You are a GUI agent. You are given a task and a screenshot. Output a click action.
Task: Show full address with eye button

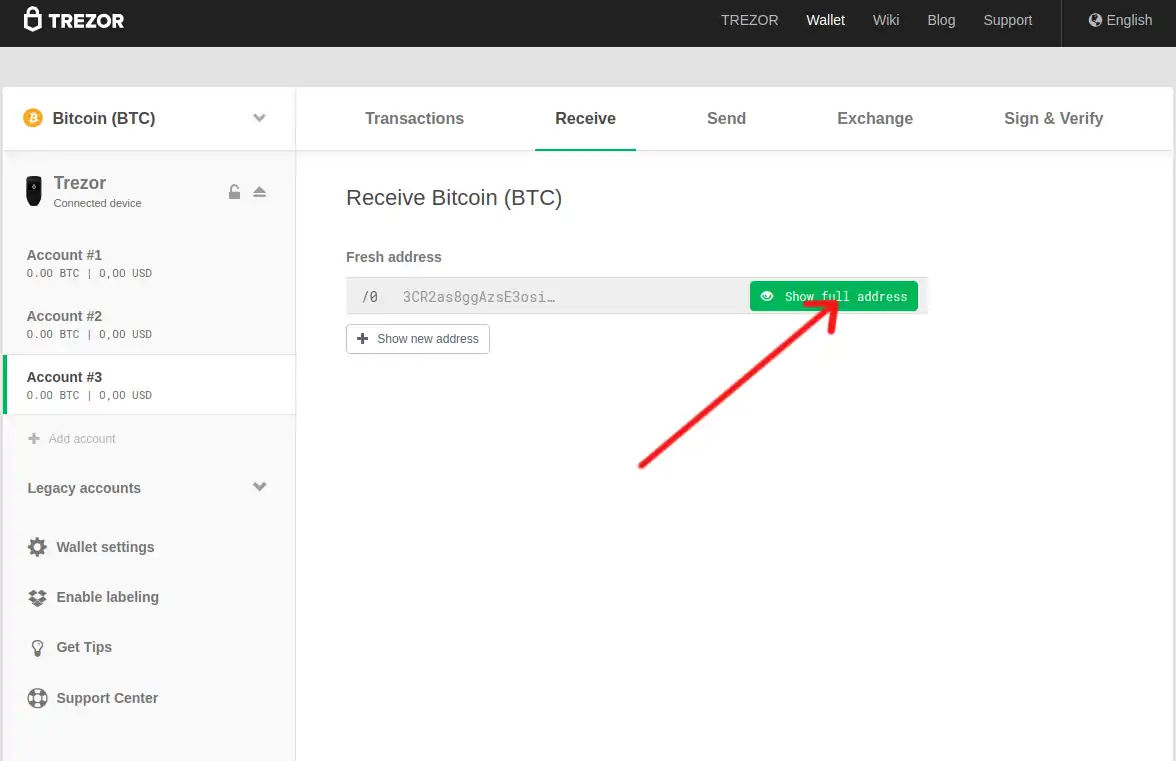pyautogui.click(x=833, y=296)
